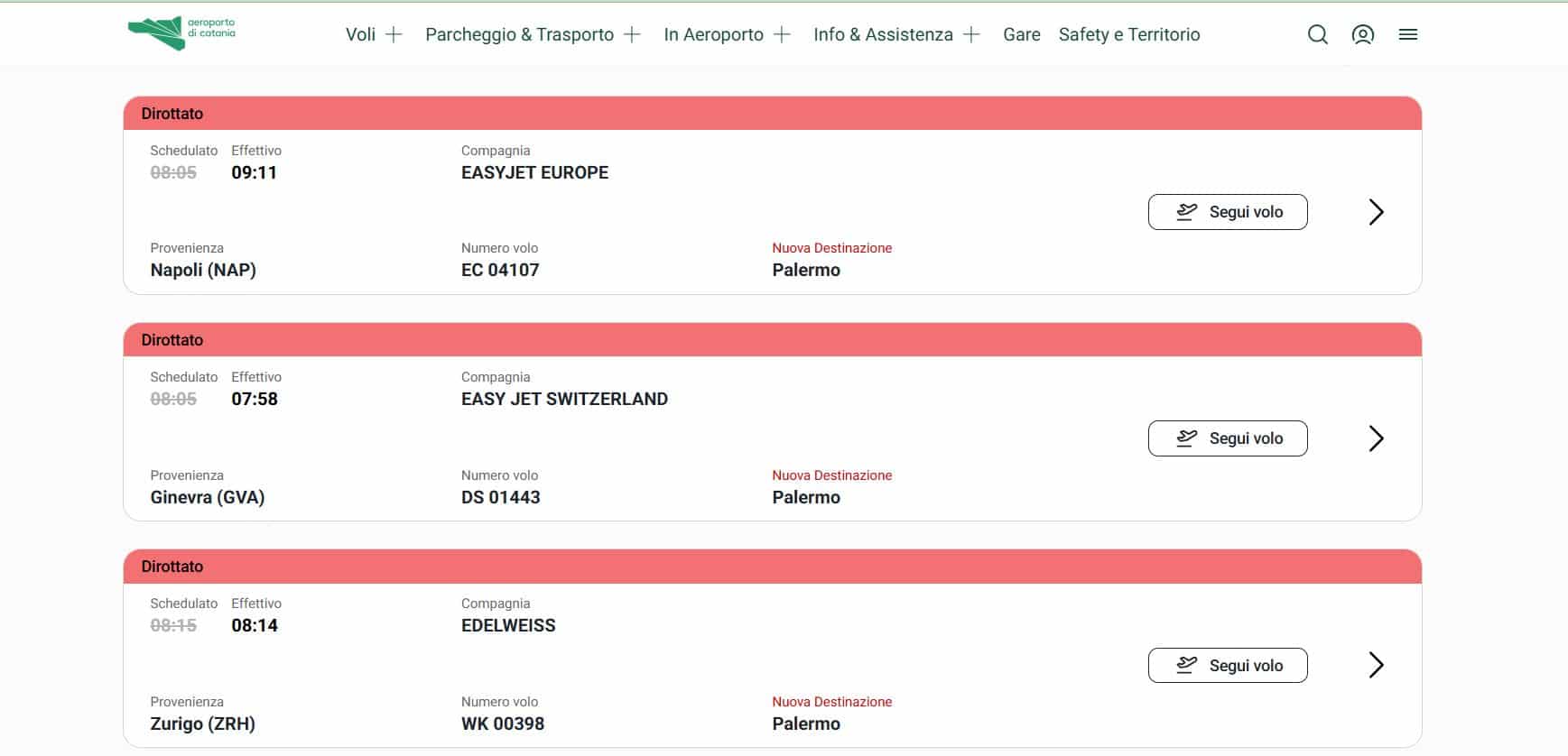Click the right chevron for flight EC 04107

pos(1376,212)
